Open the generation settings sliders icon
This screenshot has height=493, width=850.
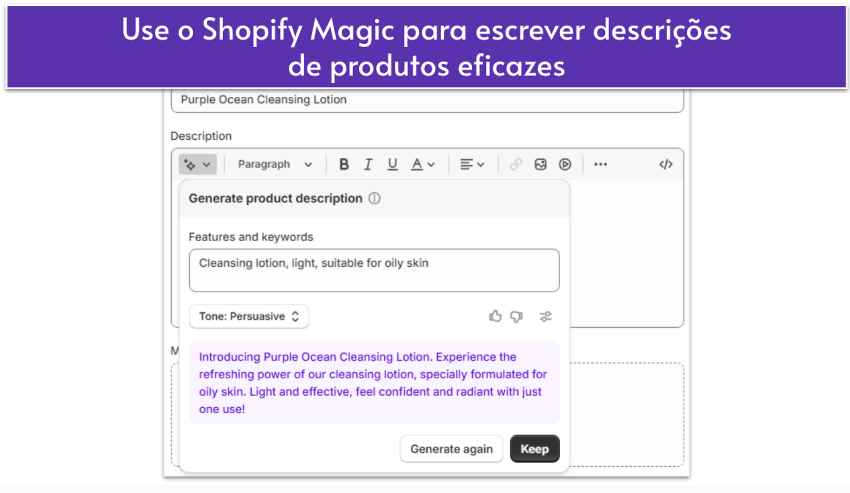[546, 316]
